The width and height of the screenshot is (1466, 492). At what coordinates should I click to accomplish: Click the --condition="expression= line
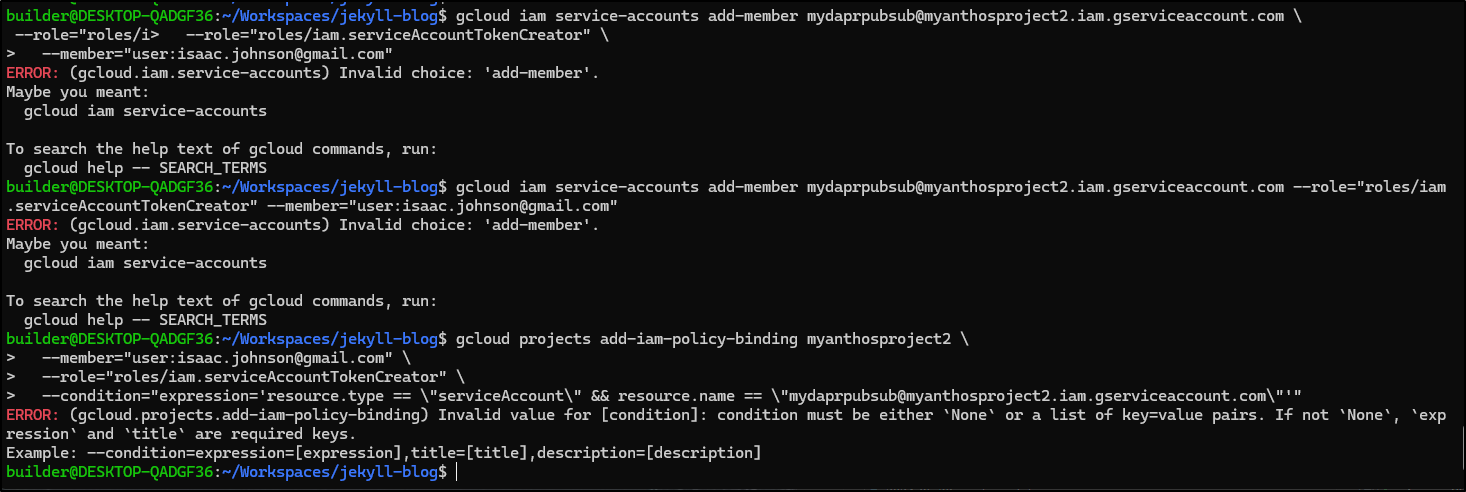click(x=671, y=396)
